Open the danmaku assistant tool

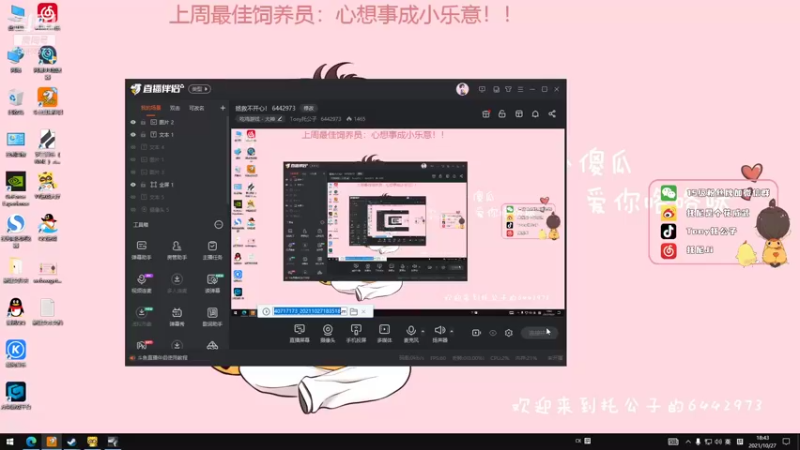[x=141, y=250]
